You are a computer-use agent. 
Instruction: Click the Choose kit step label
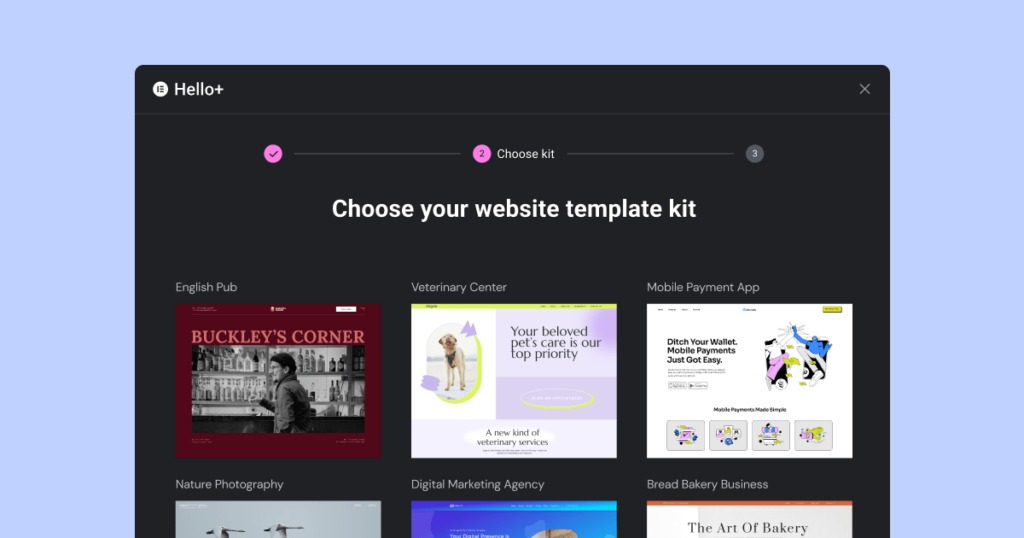point(526,154)
